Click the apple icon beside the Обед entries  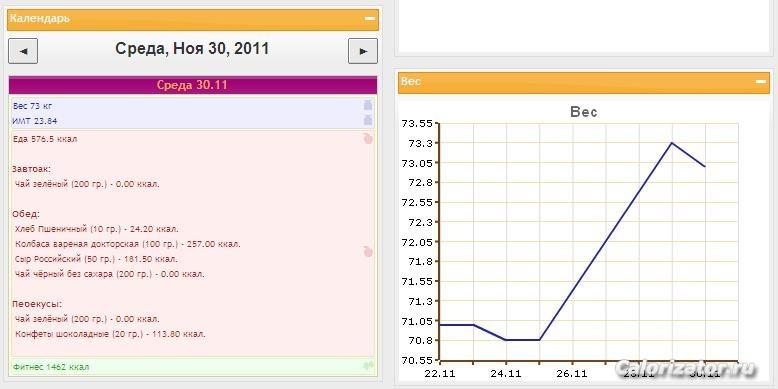click(x=368, y=252)
